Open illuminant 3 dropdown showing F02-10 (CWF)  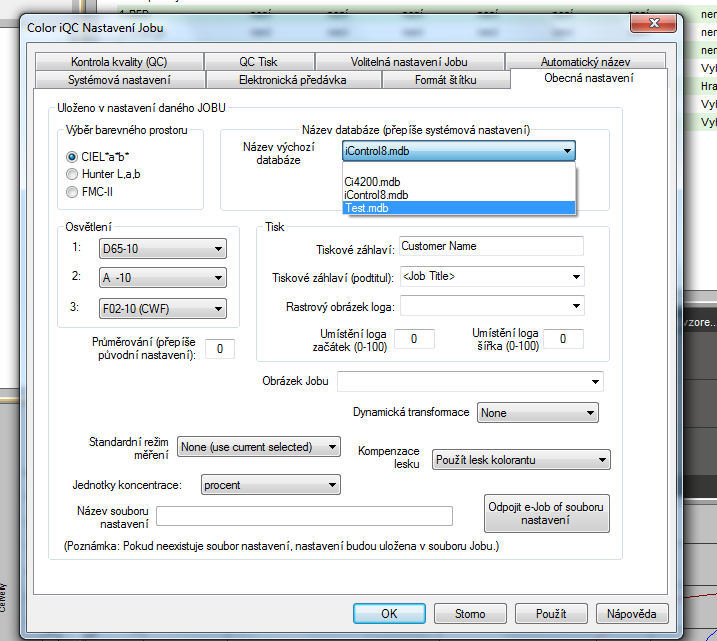(163, 309)
